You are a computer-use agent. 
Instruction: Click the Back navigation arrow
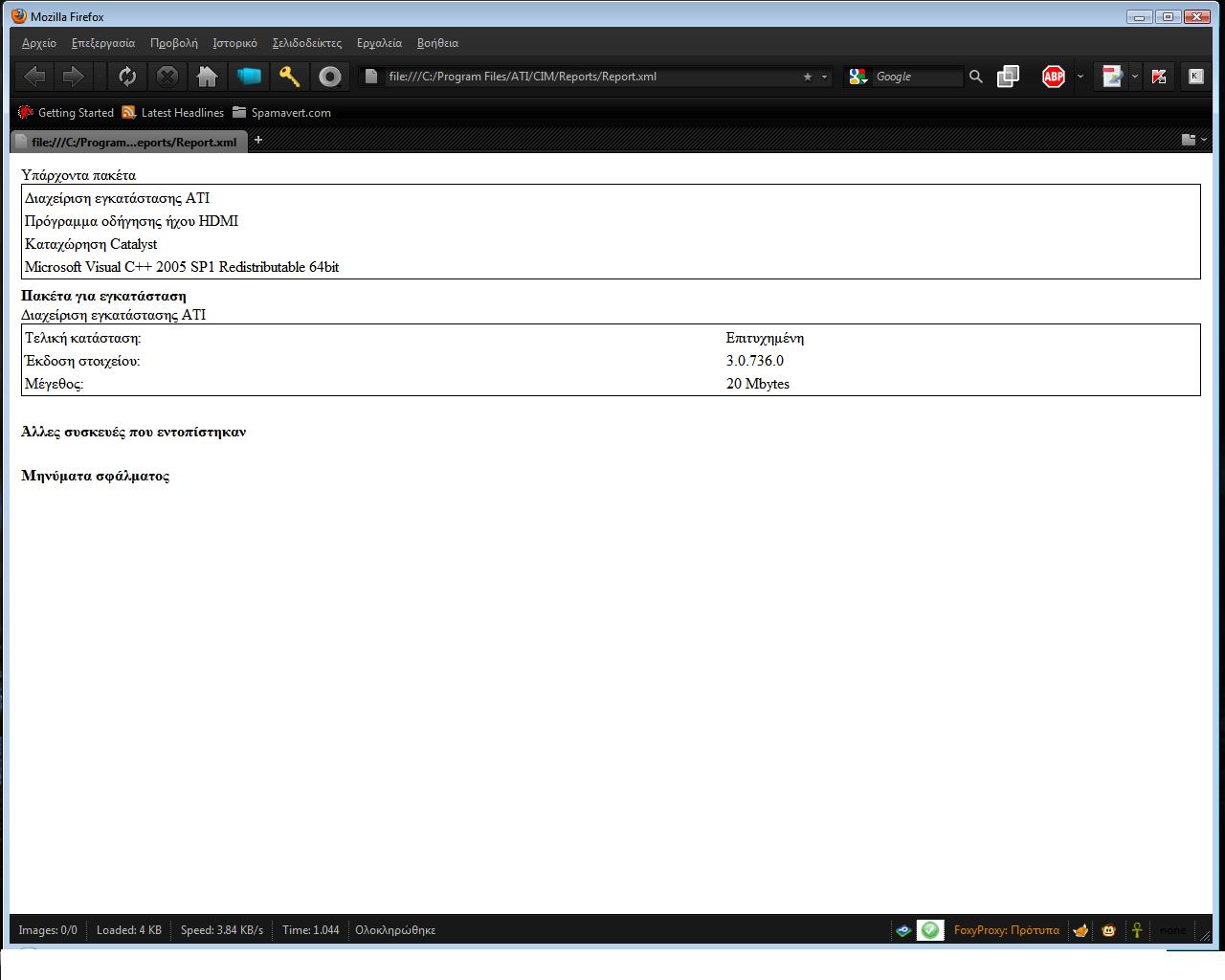pyautogui.click(x=35, y=77)
